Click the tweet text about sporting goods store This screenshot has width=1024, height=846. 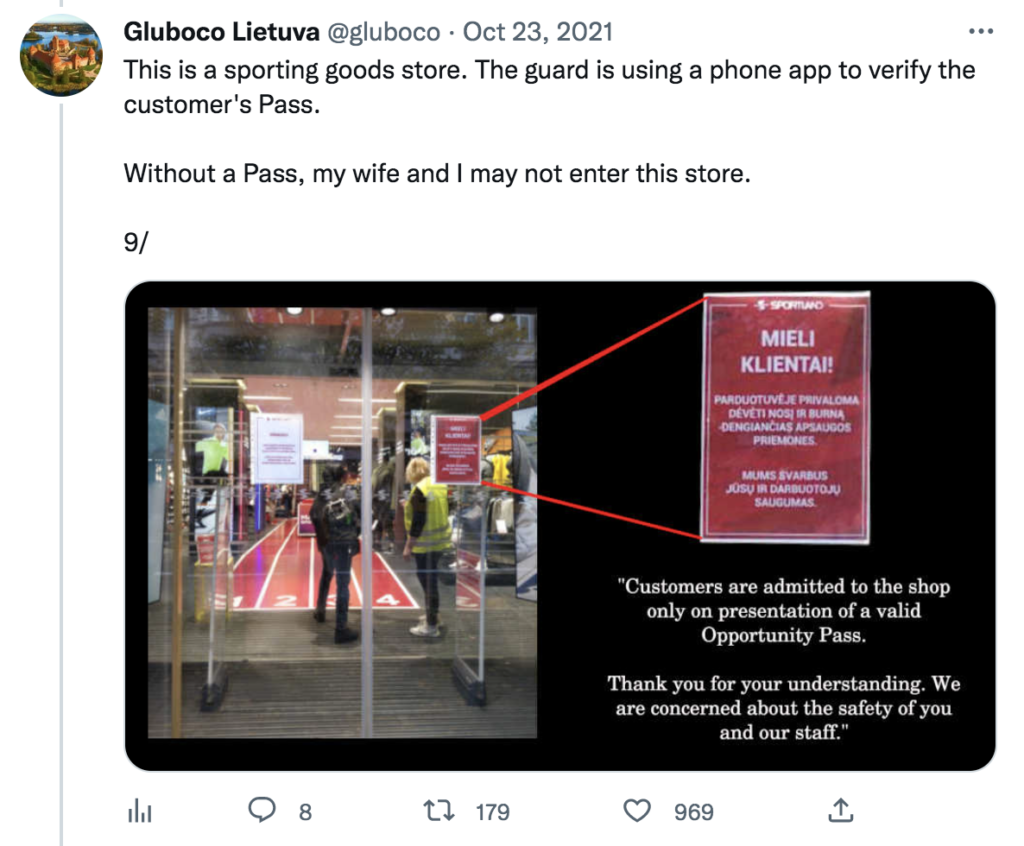click(549, 88)
